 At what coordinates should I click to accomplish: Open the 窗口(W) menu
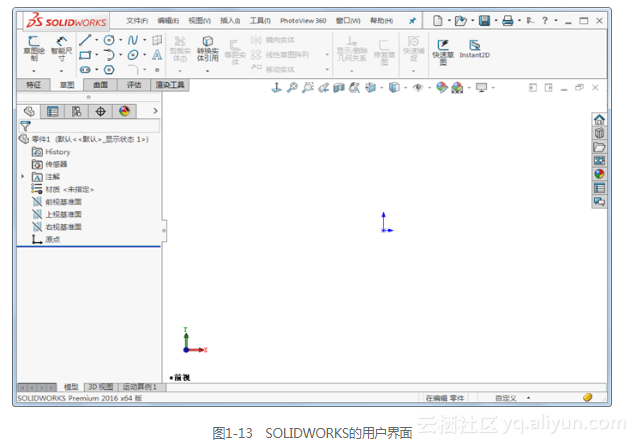348,21
